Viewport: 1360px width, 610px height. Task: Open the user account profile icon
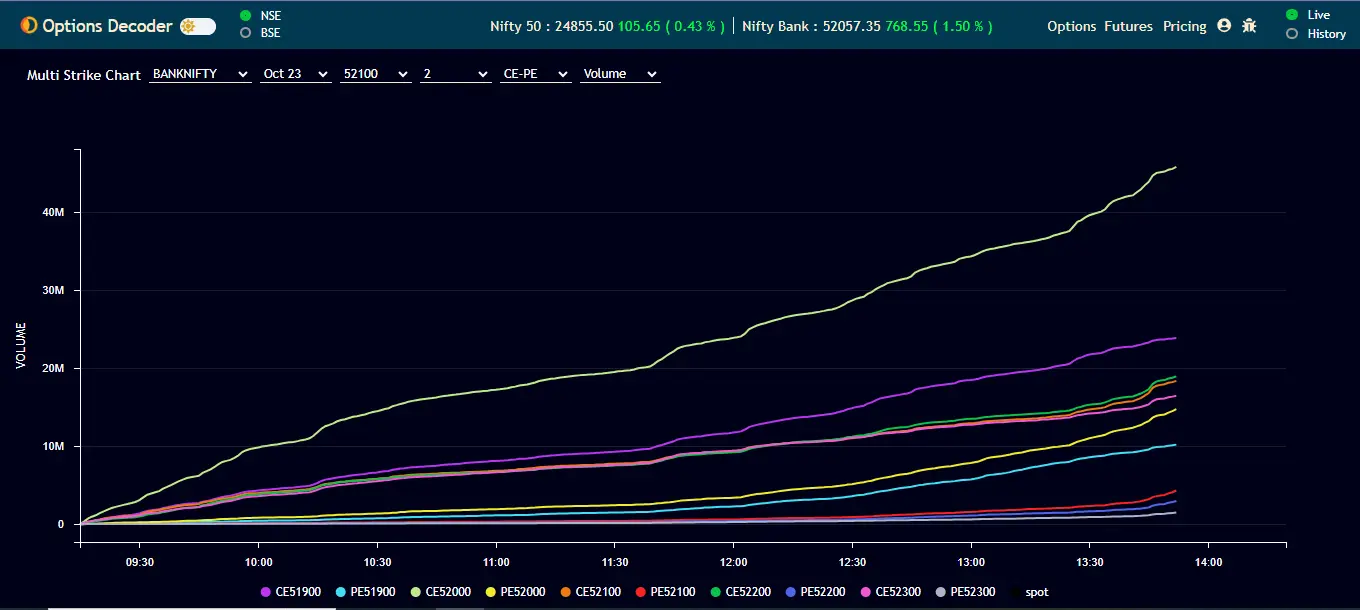click(x=1224, y=26)
